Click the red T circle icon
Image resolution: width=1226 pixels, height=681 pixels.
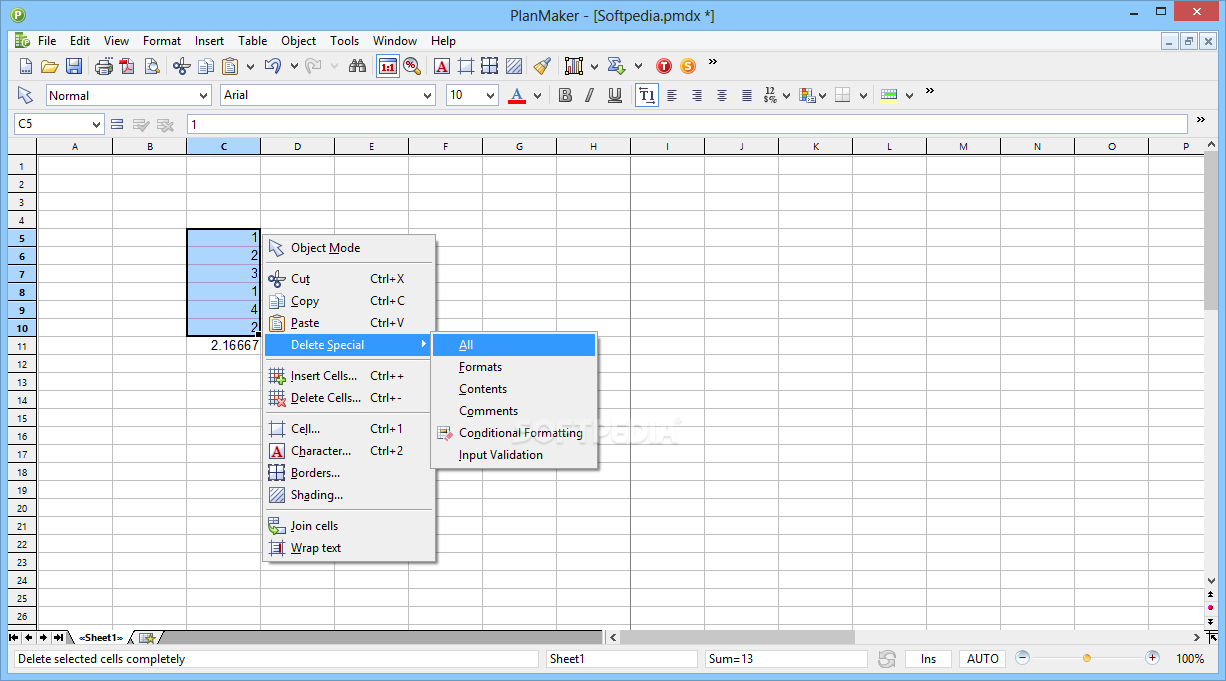[664, 66]
